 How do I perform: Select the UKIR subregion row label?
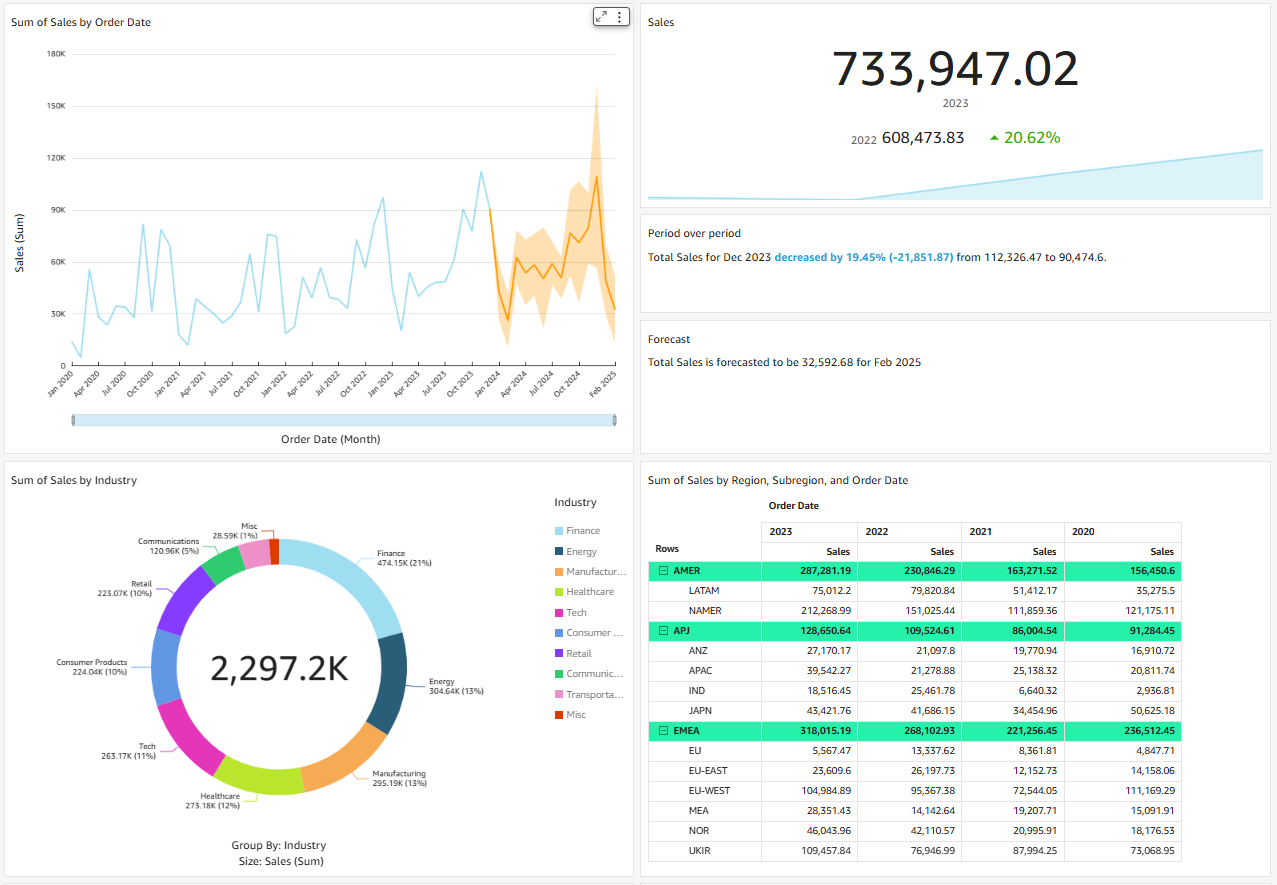pyautogui.click(x=701, y=851)
